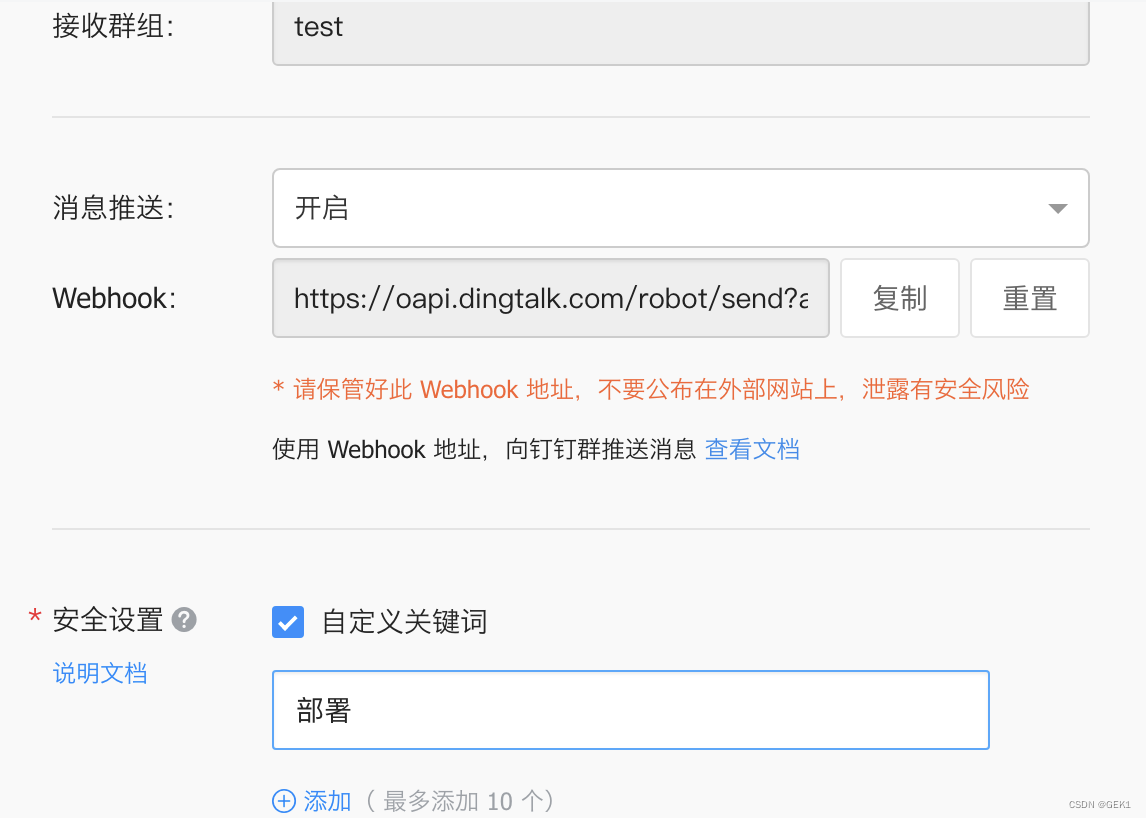Click the 复制 button to copy Webhook
Screen dimensions: 1146x818
coord(900,298)
